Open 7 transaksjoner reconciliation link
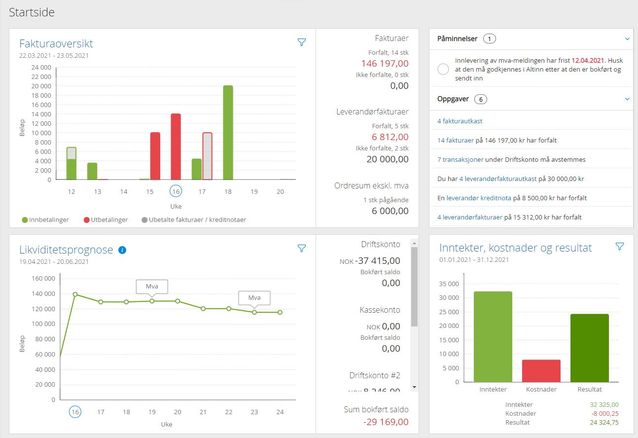 [460, 159]
